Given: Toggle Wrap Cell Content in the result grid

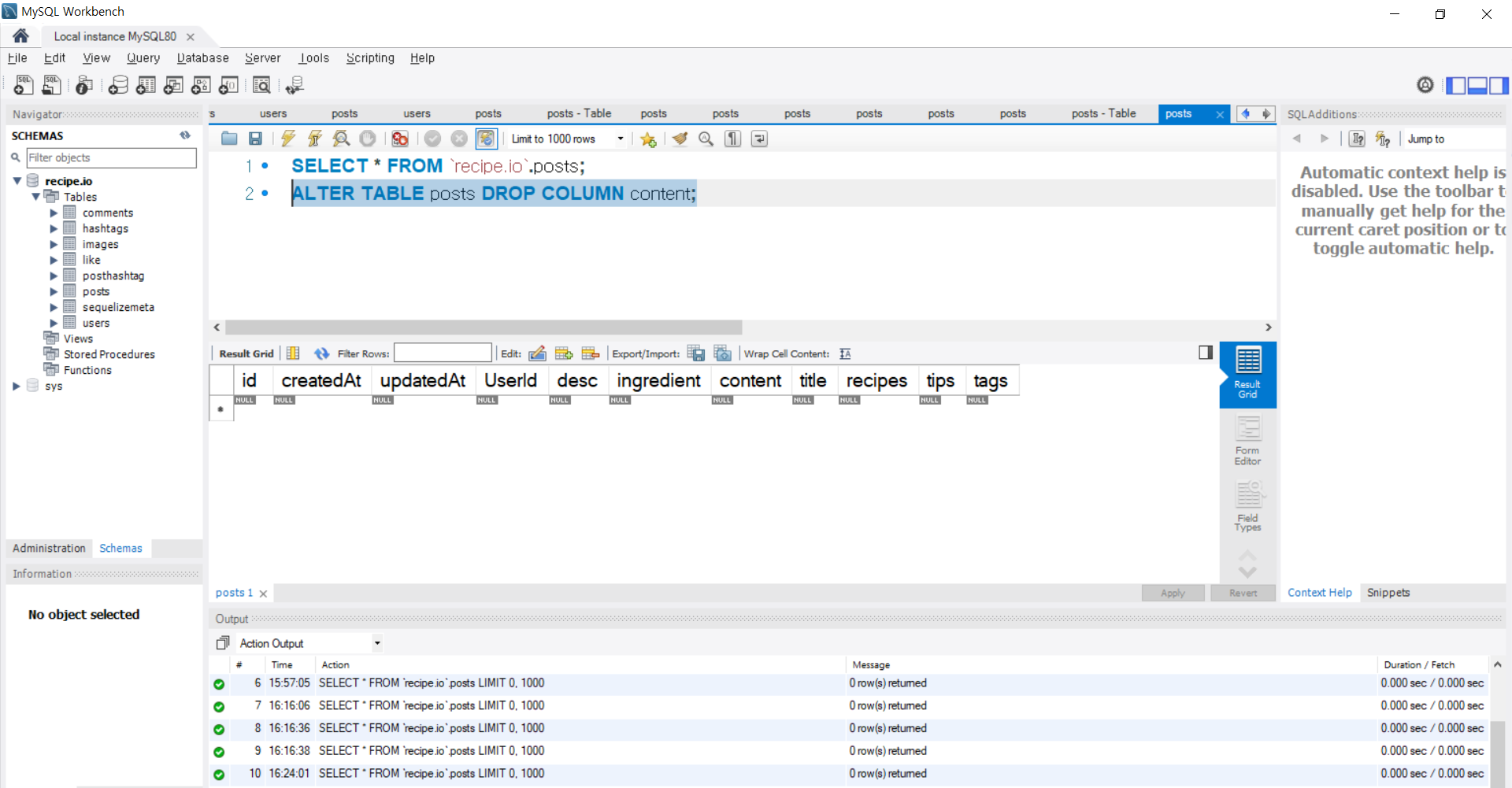Looking at the screenshot, I should tap(845, 353).
